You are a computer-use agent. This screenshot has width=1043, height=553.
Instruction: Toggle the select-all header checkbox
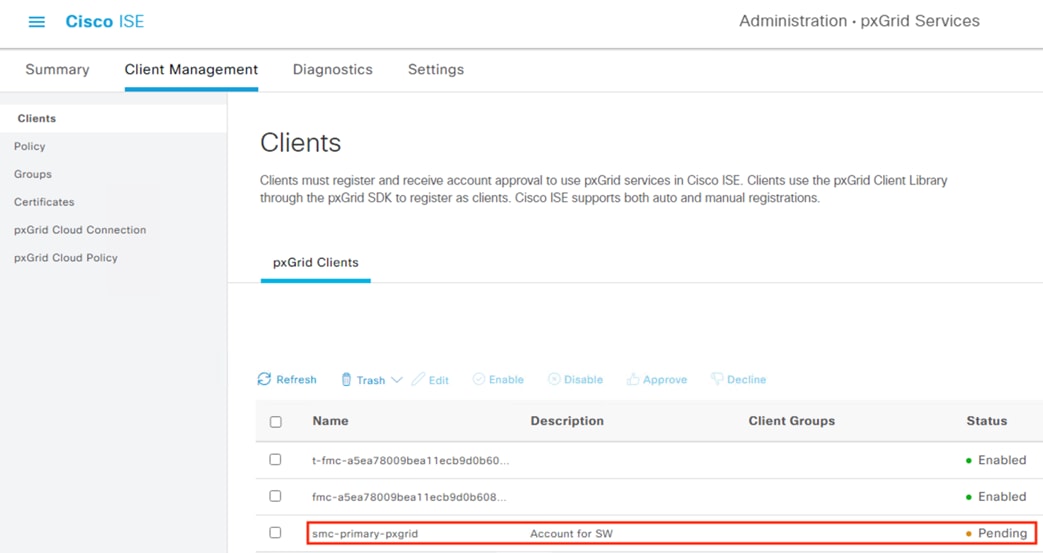(275, 422)
